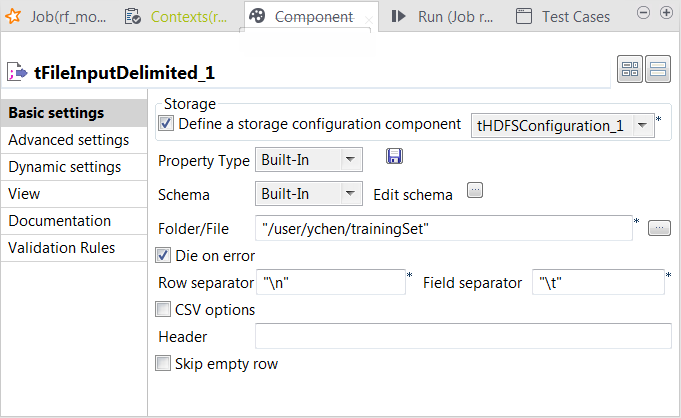
Task: Open Edit schema ellipsis button
Action: click(x=475, y=191)
